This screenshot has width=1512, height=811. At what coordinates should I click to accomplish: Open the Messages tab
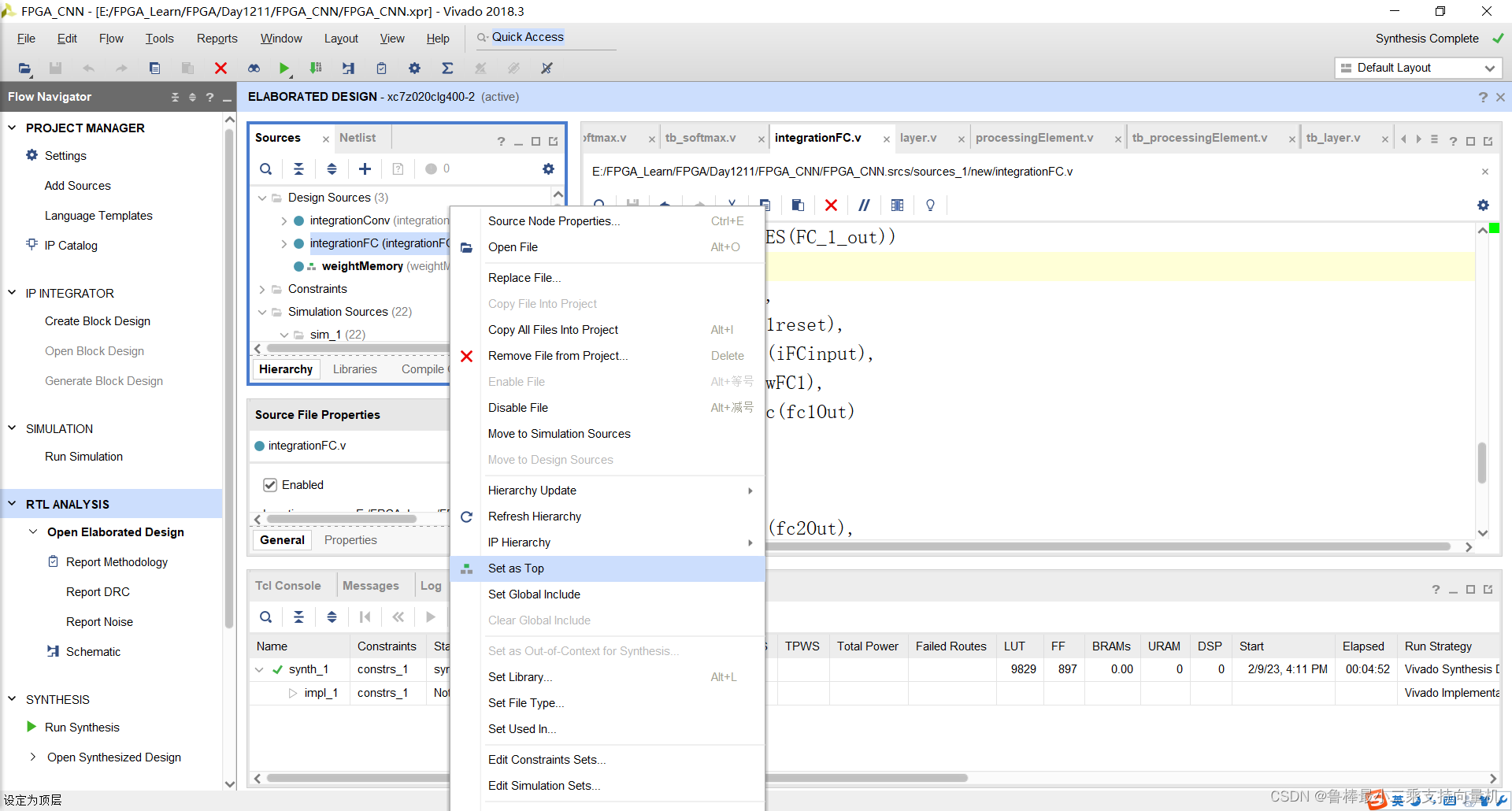click(370, 586)
